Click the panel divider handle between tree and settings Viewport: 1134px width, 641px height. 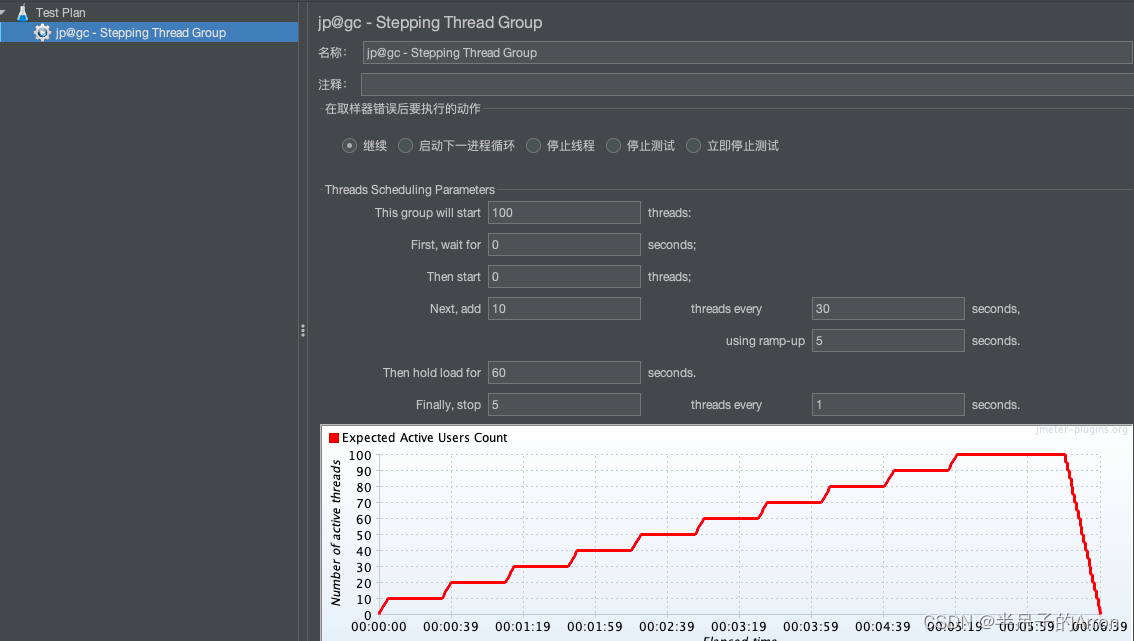point(303,330)
